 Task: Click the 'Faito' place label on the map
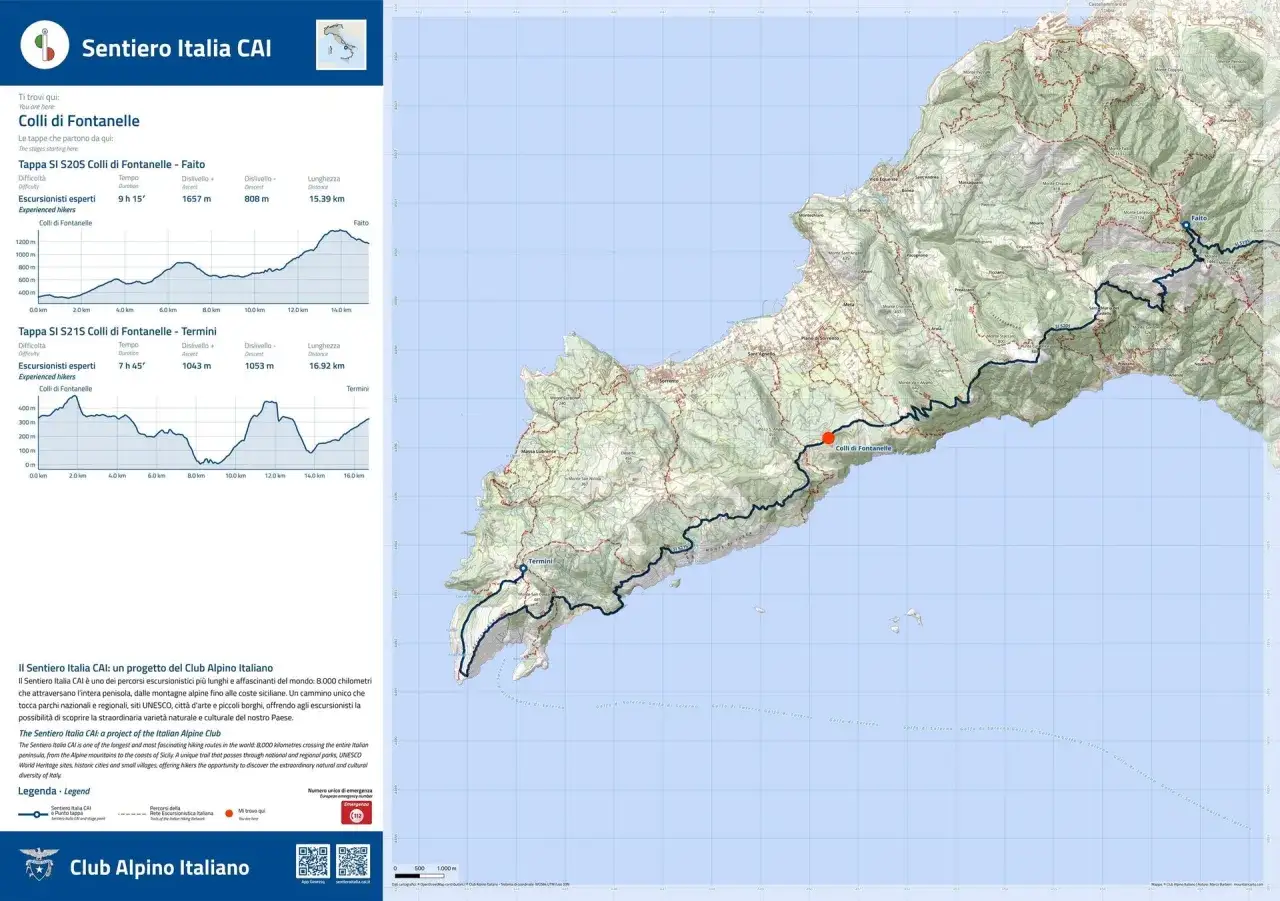(1200, 218)
